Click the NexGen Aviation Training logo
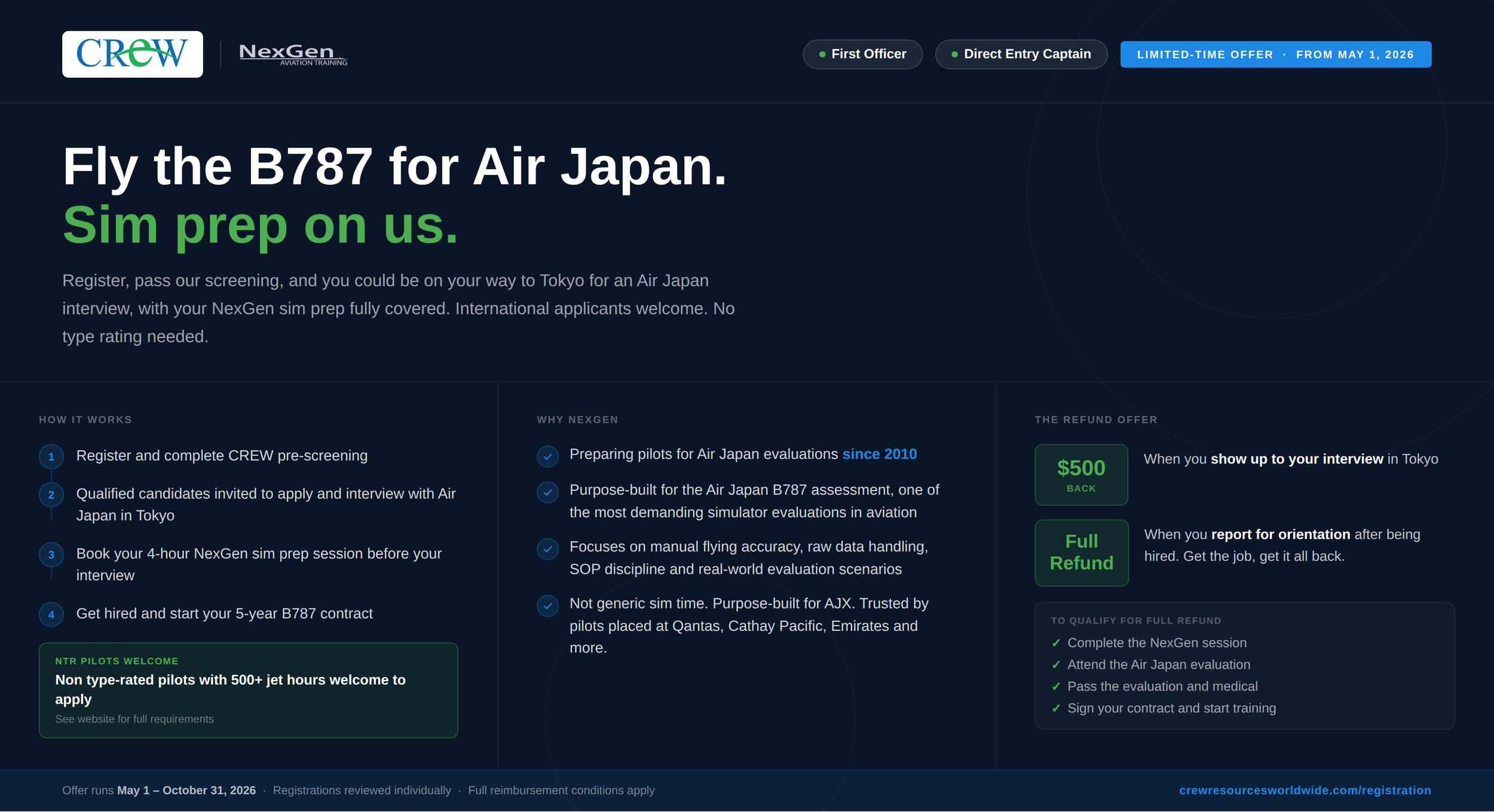1494x812 pixels. coord(292,54)
